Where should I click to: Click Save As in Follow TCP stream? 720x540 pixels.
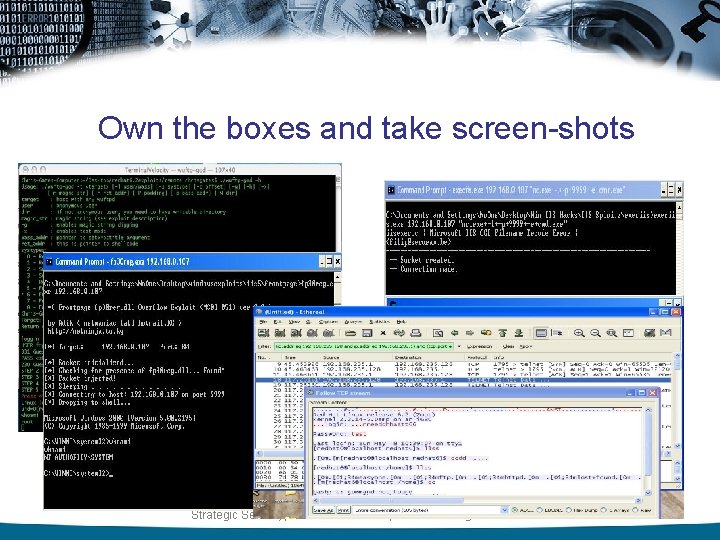coord(324,510)
